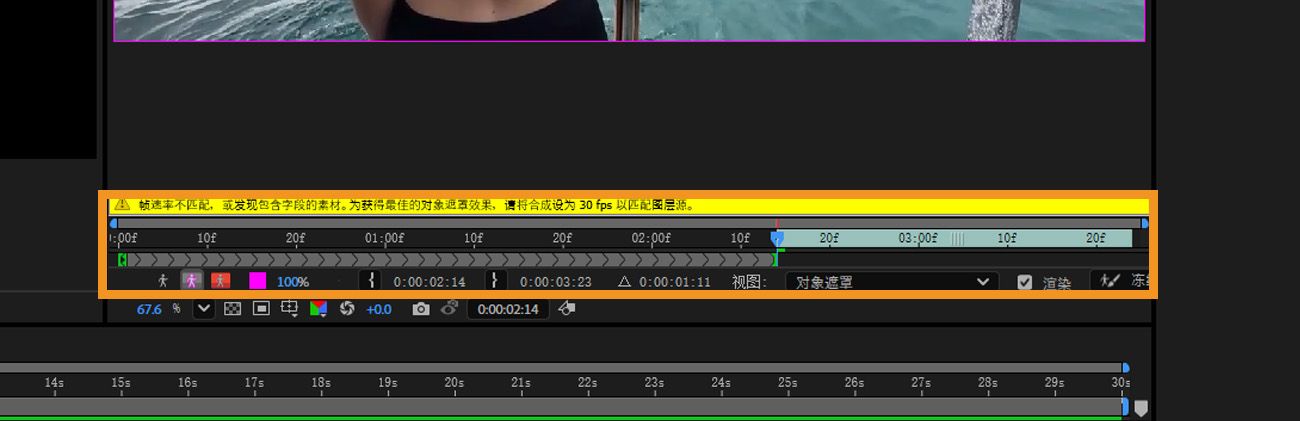Toggle the alpha view person icon
Viewport: 1300px width, 421px height.
[x=164, y=282]
